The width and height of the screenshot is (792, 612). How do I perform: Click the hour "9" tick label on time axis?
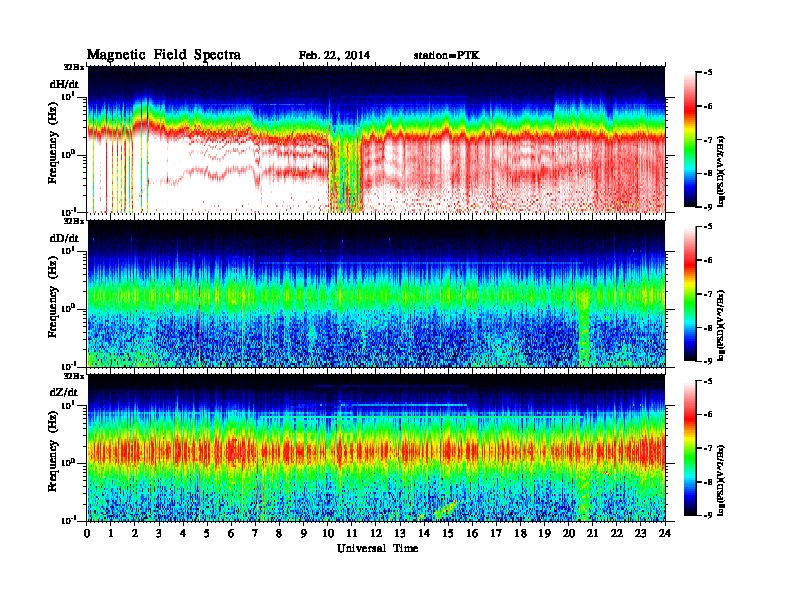(304, 534)
